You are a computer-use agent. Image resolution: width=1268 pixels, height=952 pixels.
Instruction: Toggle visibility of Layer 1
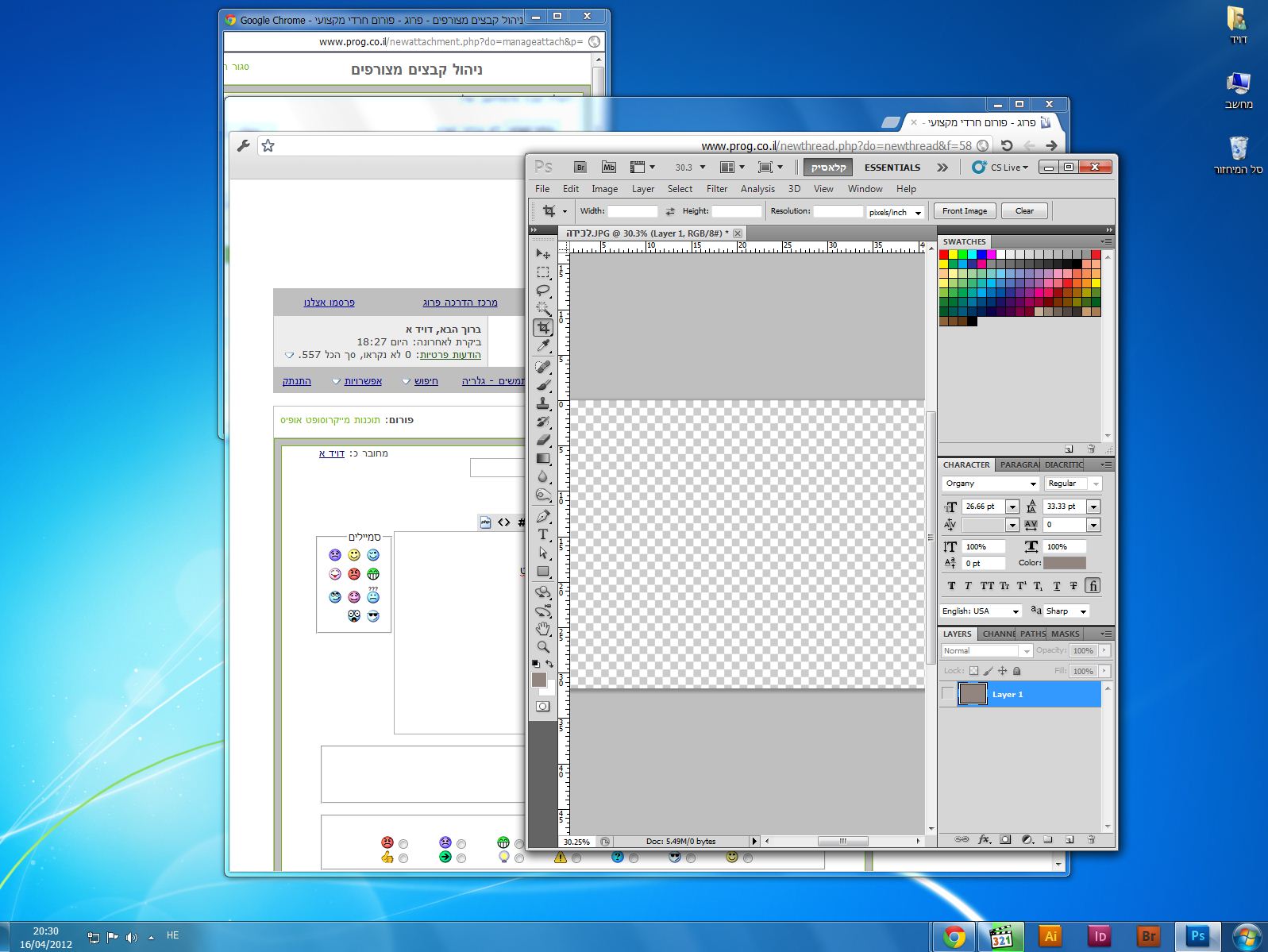[x=948, y=694]
